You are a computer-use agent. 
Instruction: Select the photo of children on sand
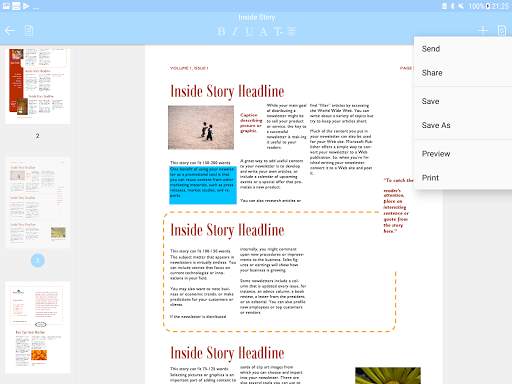(201, 127)
